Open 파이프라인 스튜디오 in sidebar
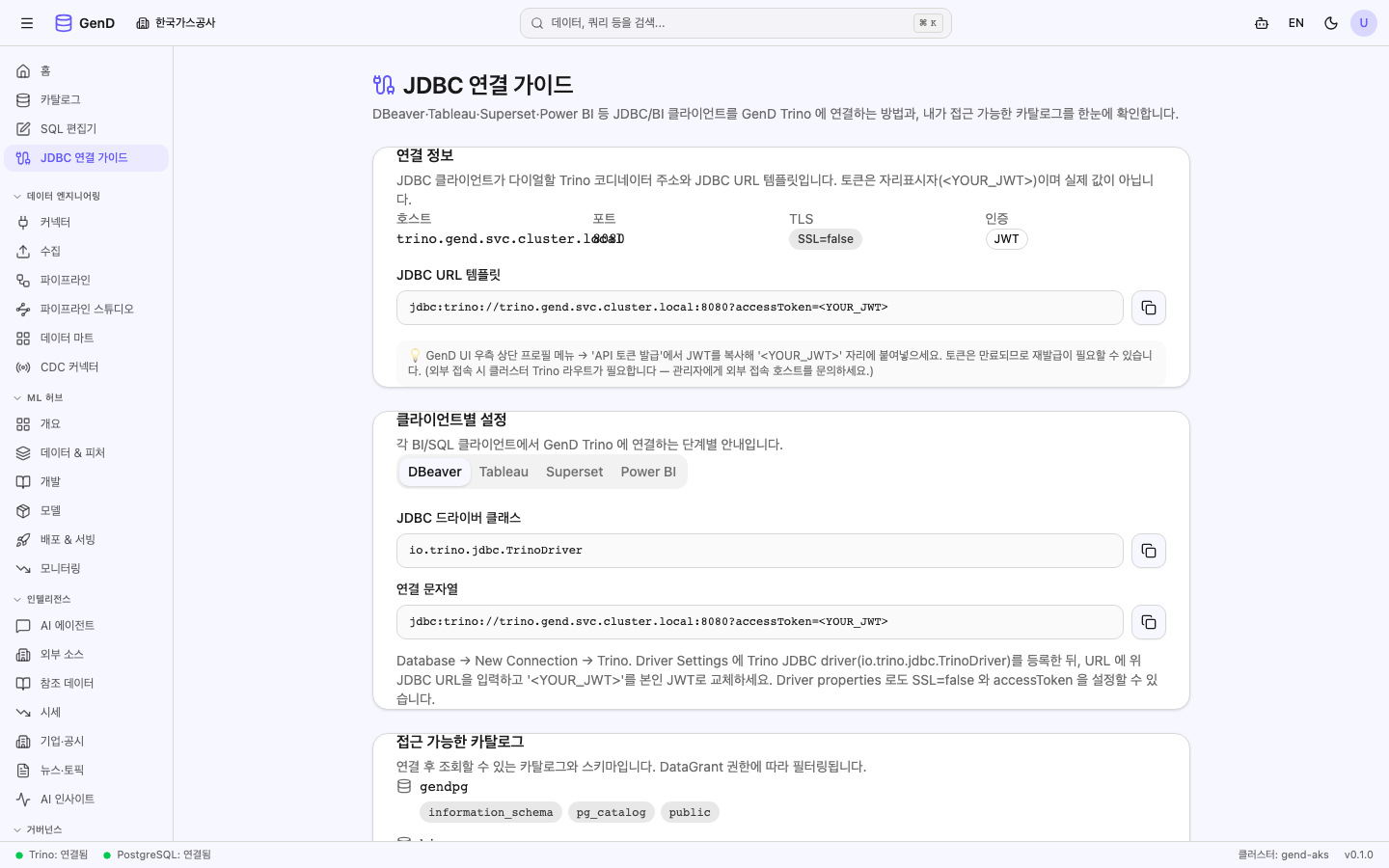This screenshot has height=868, width=1389. click(87, 310)
